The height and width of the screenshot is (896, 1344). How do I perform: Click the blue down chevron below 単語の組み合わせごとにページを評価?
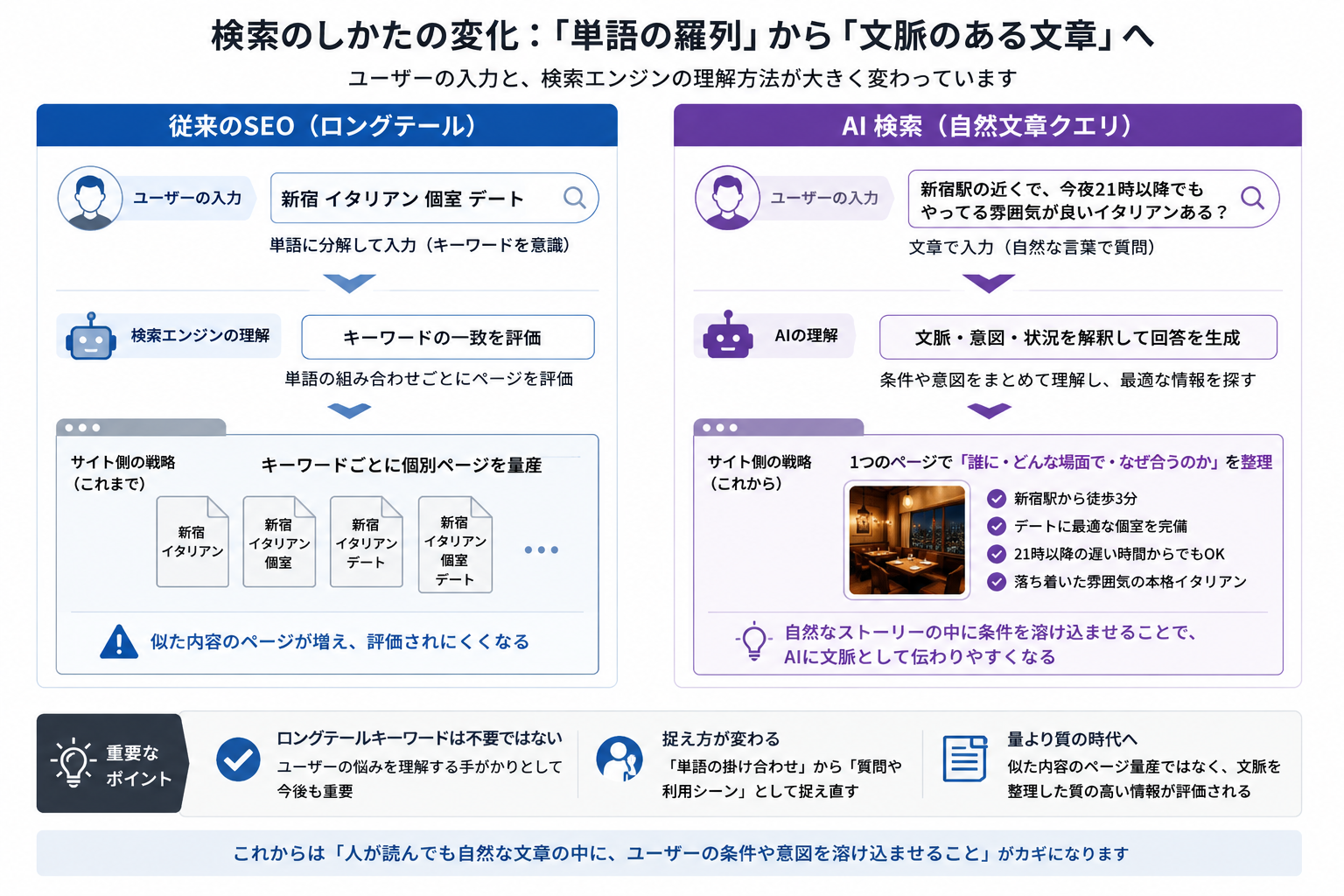point(349,411)
